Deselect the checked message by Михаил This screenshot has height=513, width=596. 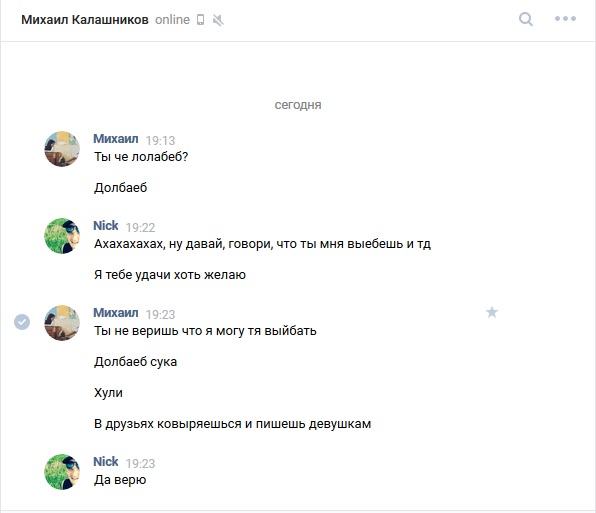(x=22, y=322)
